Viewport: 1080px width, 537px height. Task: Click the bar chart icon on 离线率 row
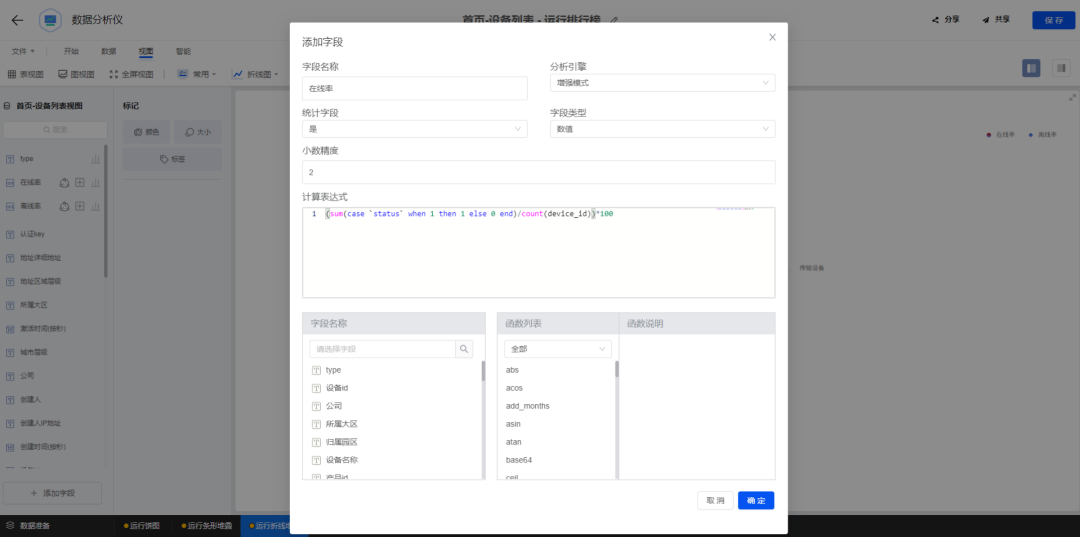pos(96,206)
